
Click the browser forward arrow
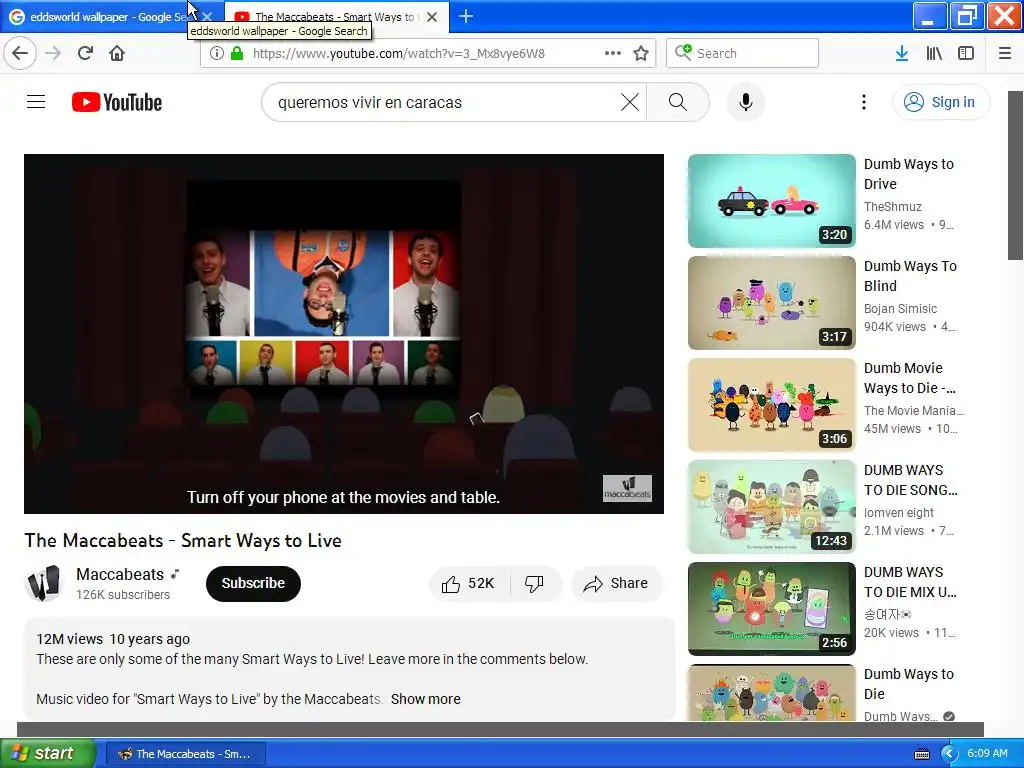click(x=53, y=54)
